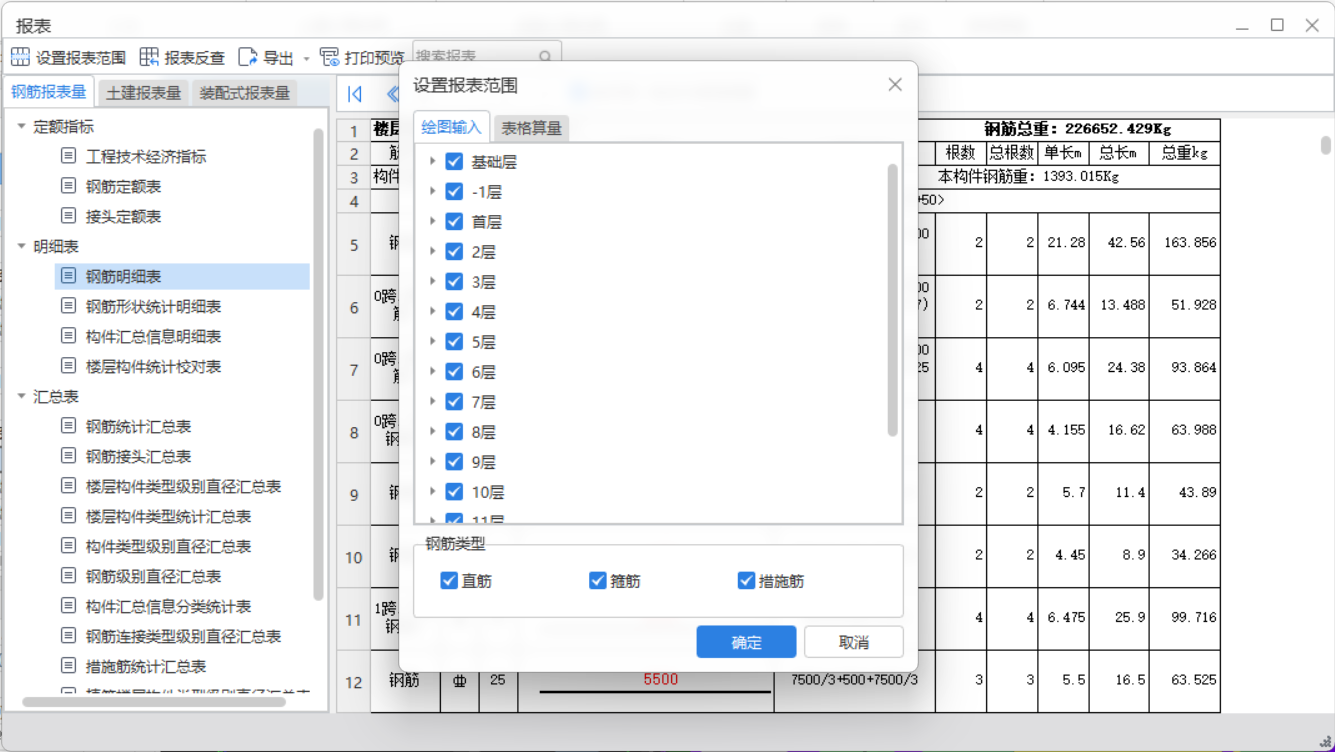Expand the 3层 tree node
1335x752 pixels.
point(432,281)
